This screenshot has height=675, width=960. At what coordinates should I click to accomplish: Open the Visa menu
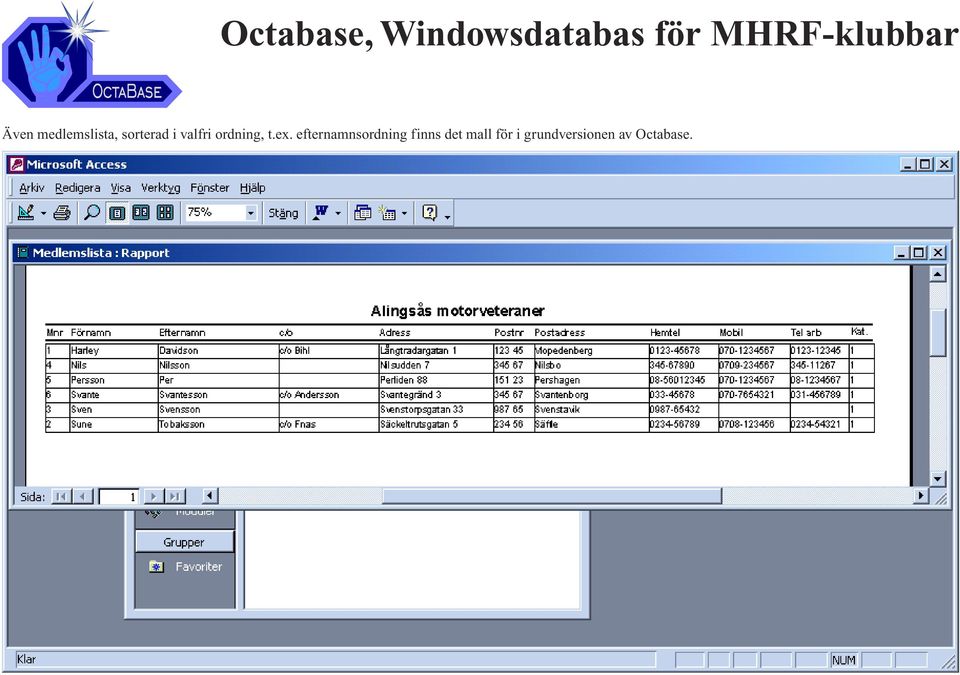[x=121, y=188]
